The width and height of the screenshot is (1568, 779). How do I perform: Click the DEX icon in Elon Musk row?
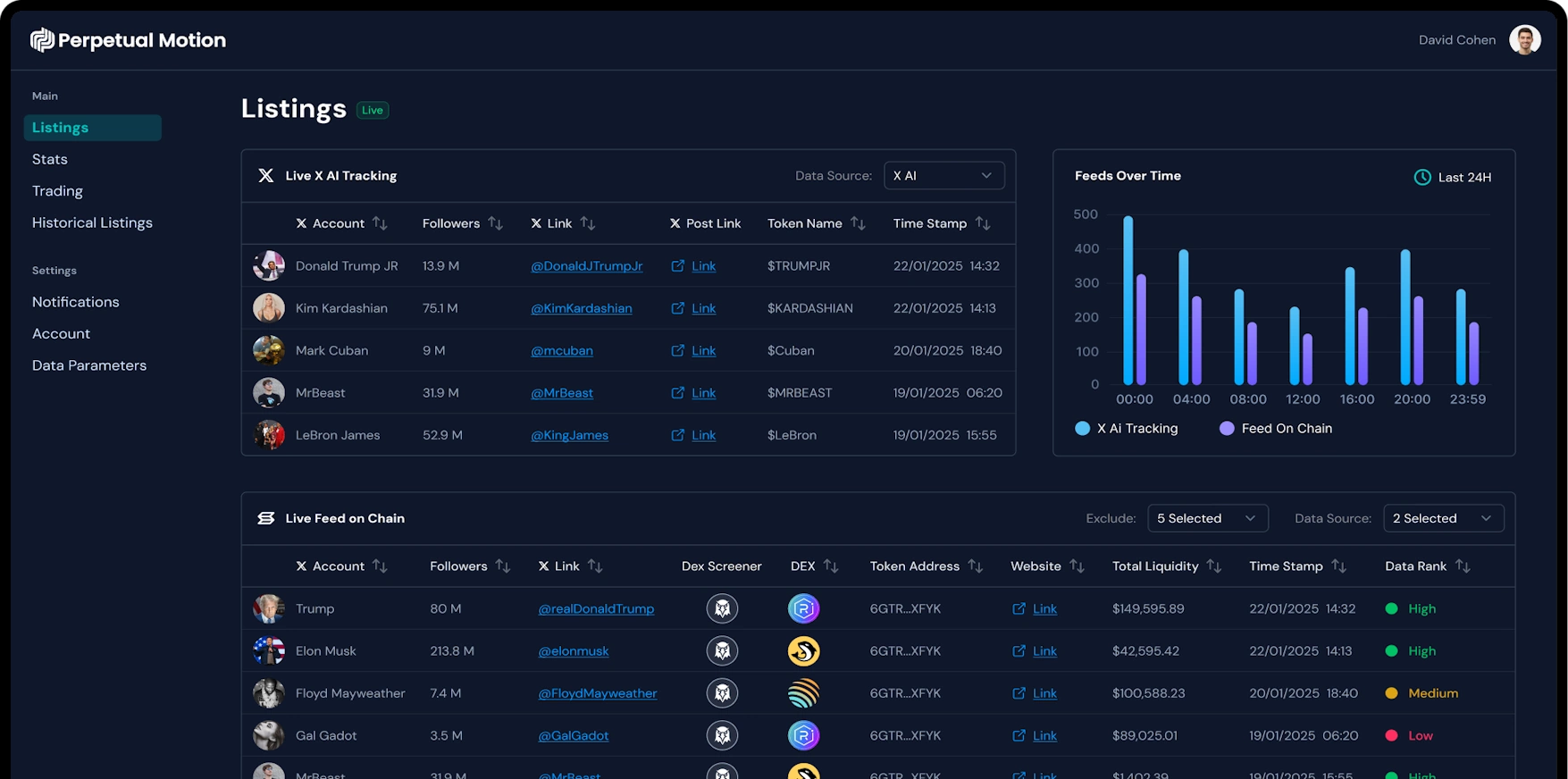804,651
